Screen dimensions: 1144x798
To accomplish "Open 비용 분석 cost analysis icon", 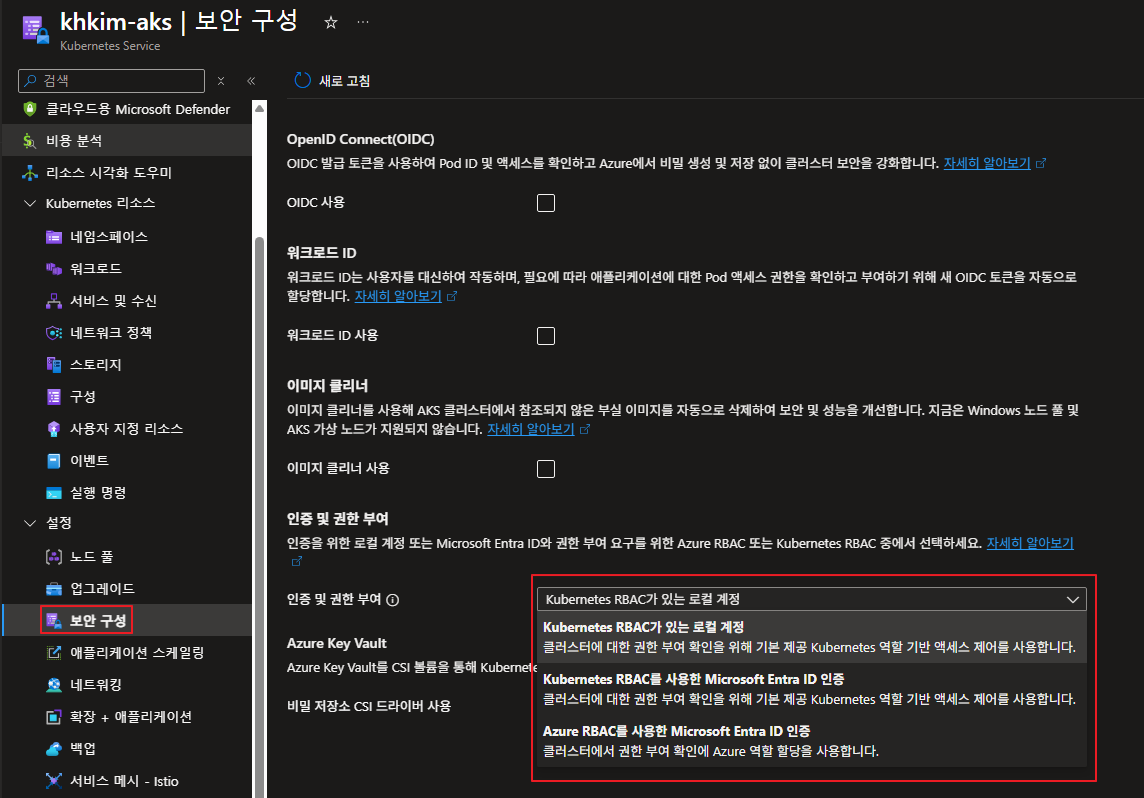I will tap(30, 141).
